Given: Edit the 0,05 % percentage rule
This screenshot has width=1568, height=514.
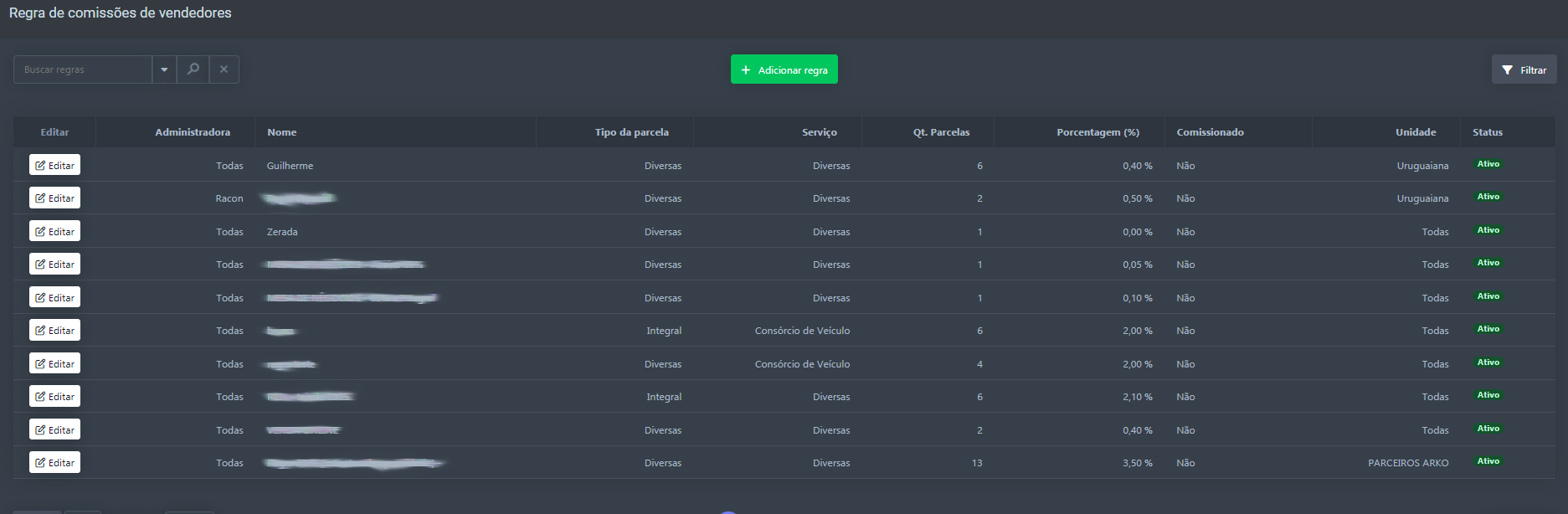Looking at the screenshot, I should tap(54, 265).
